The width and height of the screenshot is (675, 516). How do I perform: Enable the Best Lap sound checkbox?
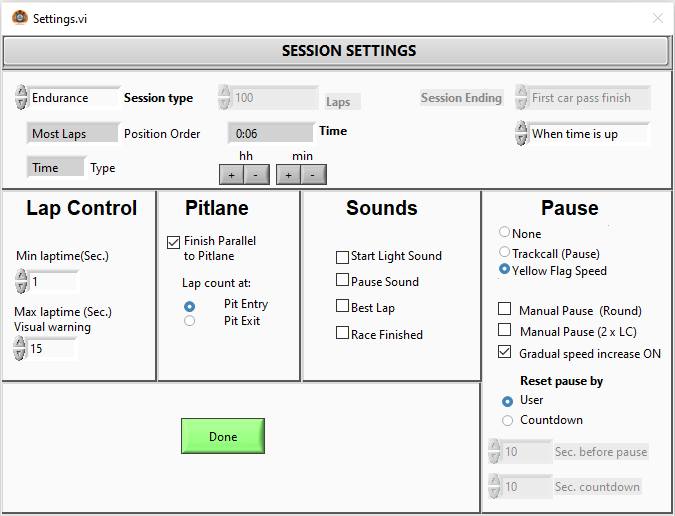pos(343,307)
